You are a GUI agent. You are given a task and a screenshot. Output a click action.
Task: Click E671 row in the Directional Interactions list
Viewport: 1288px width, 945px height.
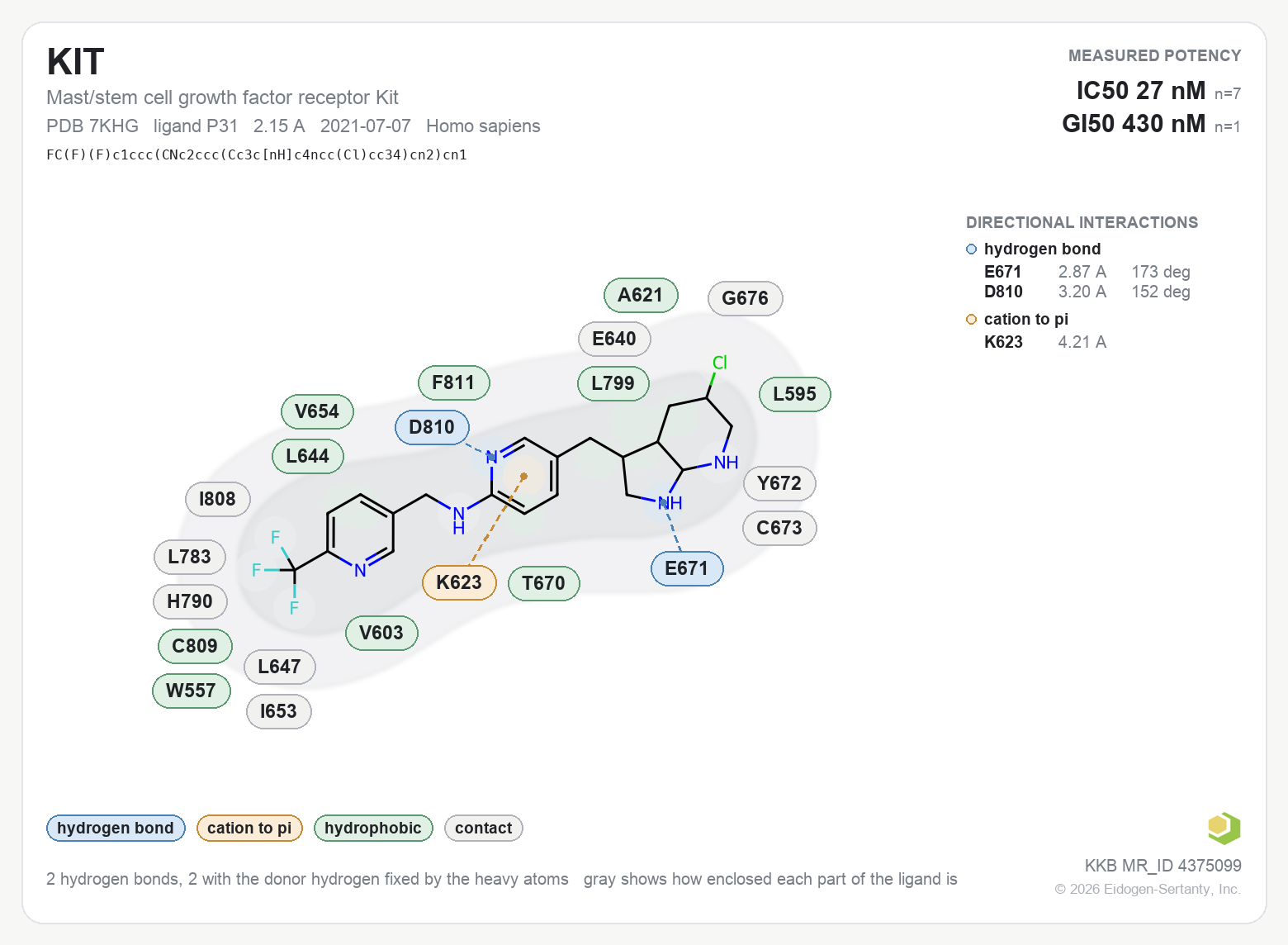click(1087, 272)
